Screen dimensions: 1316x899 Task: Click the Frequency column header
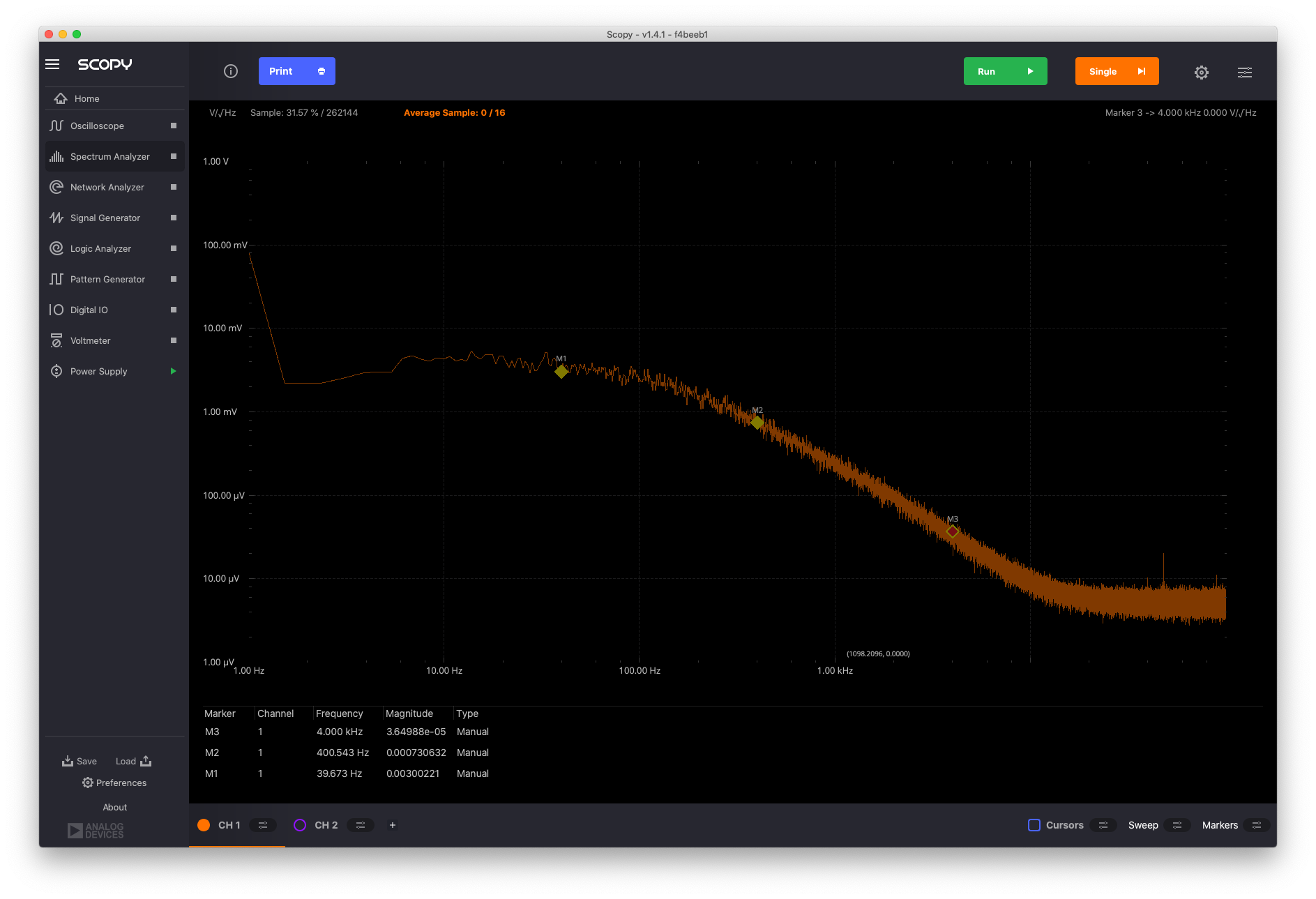[x=339, y=713]
